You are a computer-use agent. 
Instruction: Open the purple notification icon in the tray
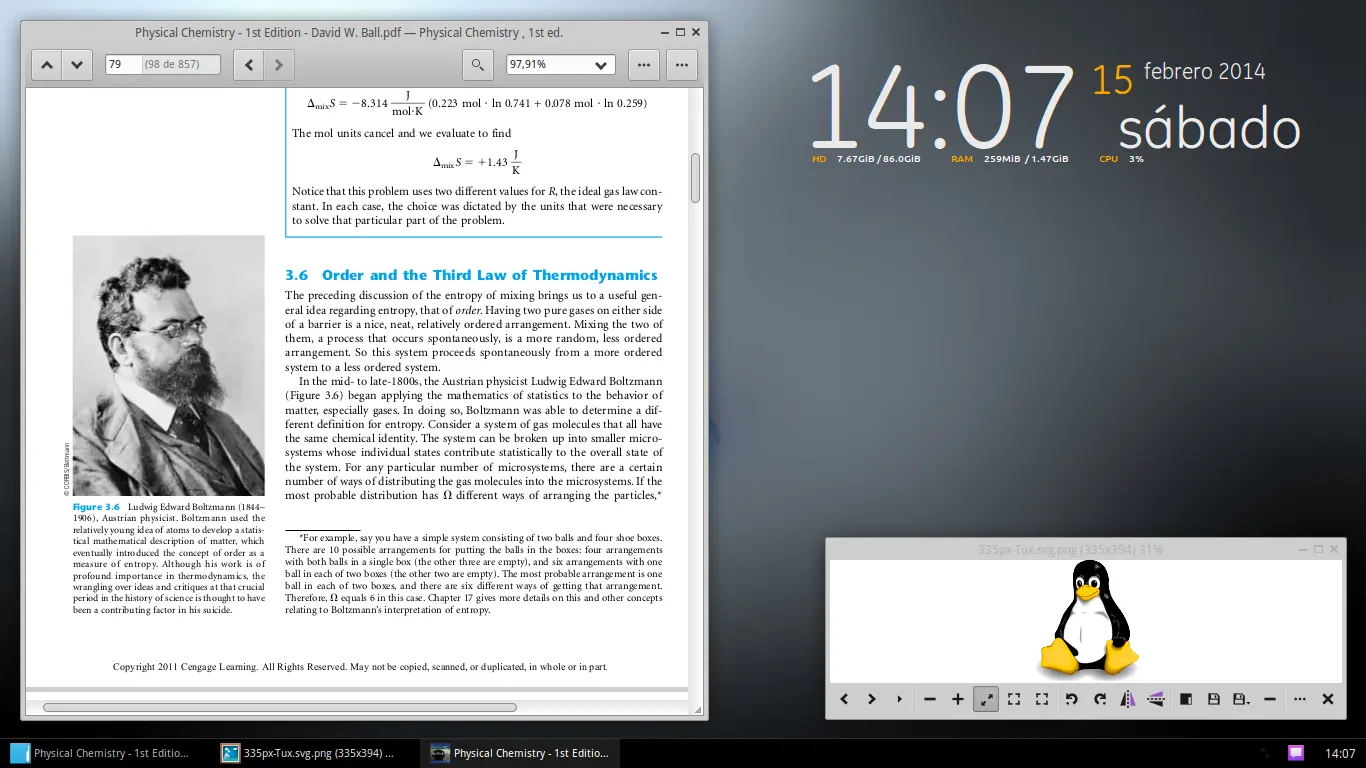pos(1296,753)
